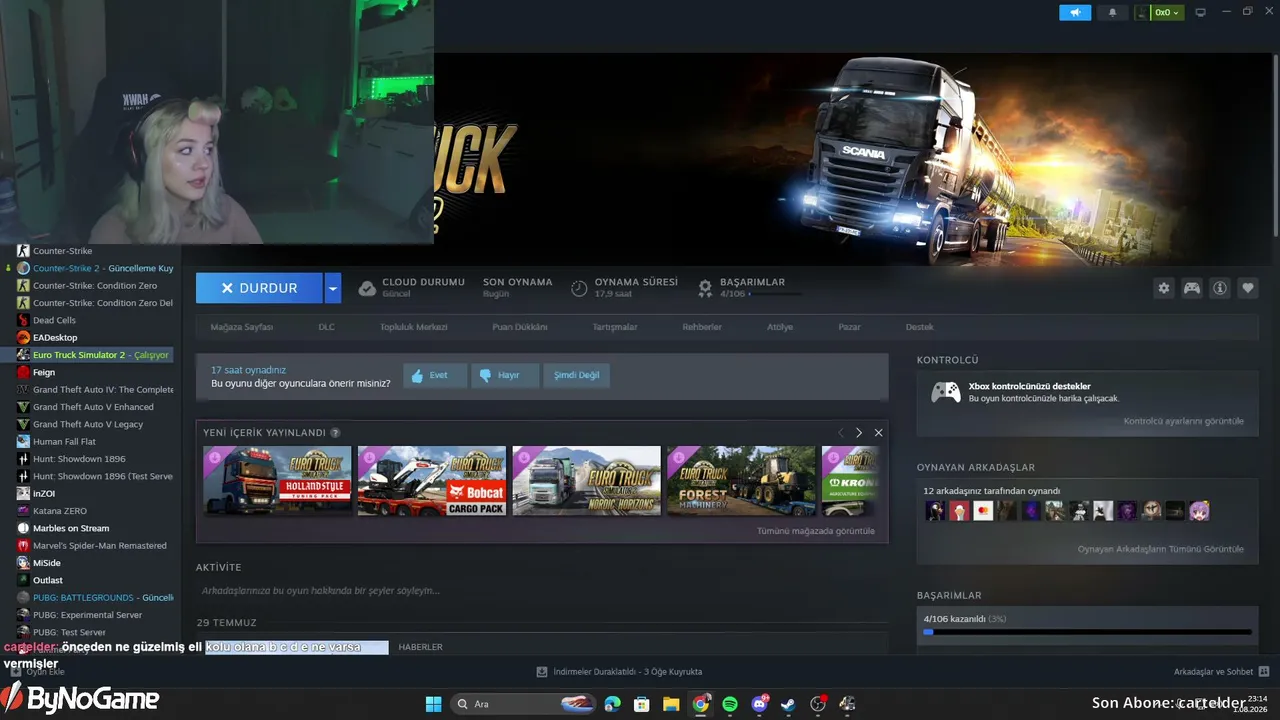
Task: Open Spotify from taskbar
Action: 730,704
